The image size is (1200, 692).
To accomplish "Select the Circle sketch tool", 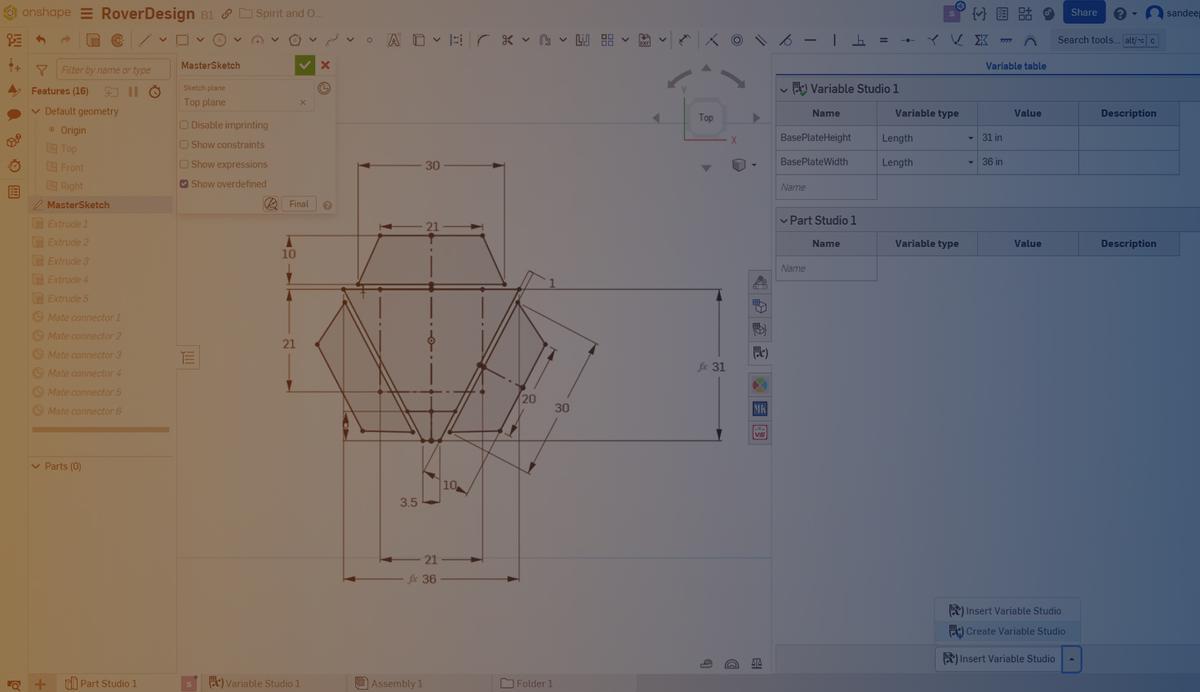I will coord(222,40).
